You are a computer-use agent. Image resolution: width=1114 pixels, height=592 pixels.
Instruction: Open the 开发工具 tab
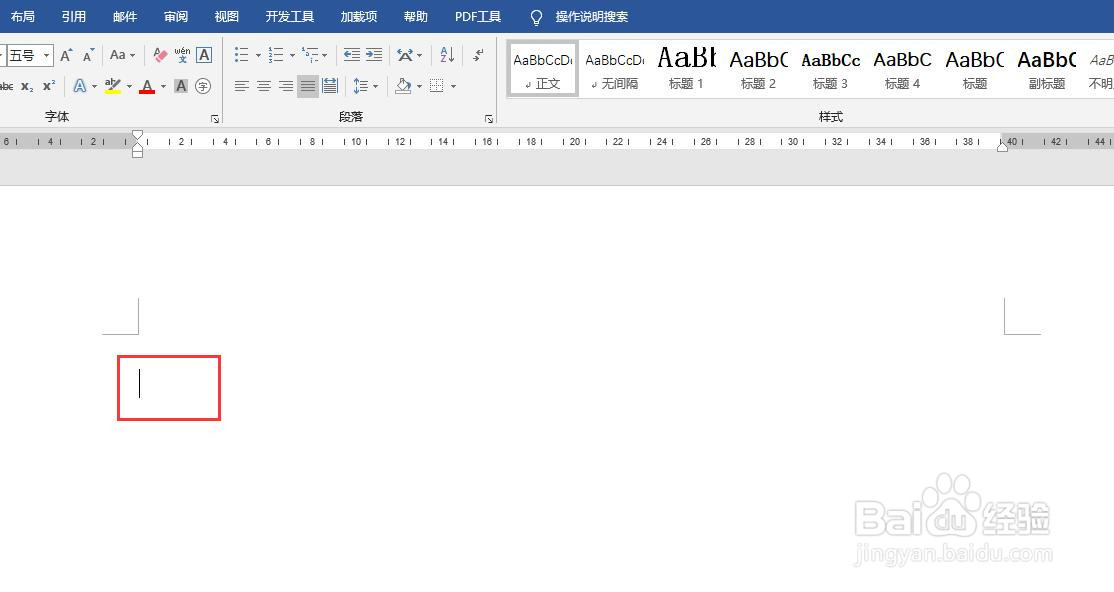pos(290,16)
